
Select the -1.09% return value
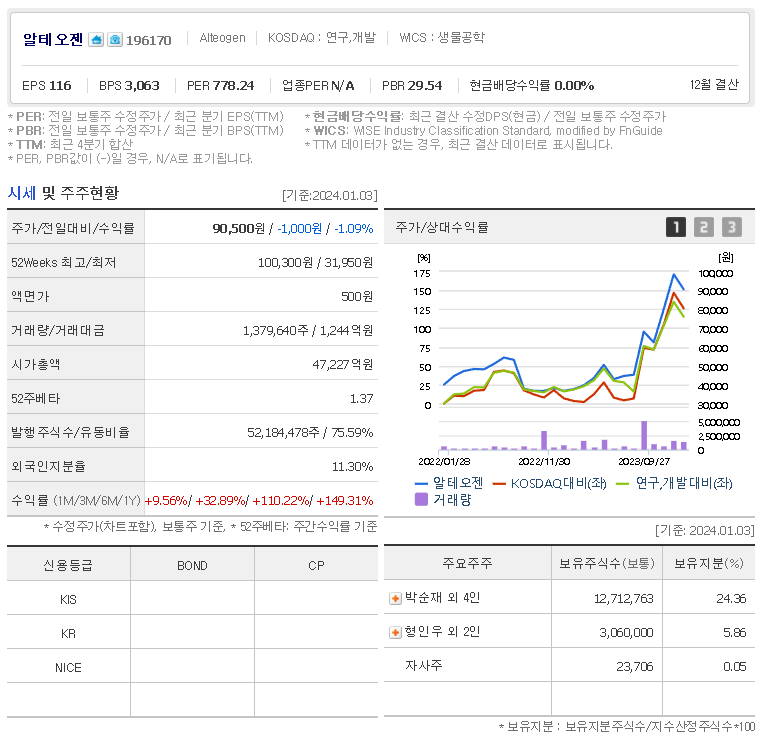pos(354,228)
